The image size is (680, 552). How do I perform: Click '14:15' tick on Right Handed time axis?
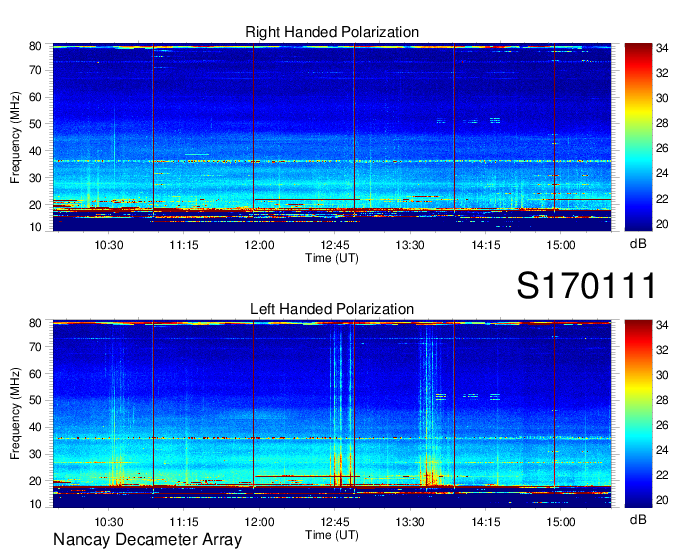tap(486, 245)
